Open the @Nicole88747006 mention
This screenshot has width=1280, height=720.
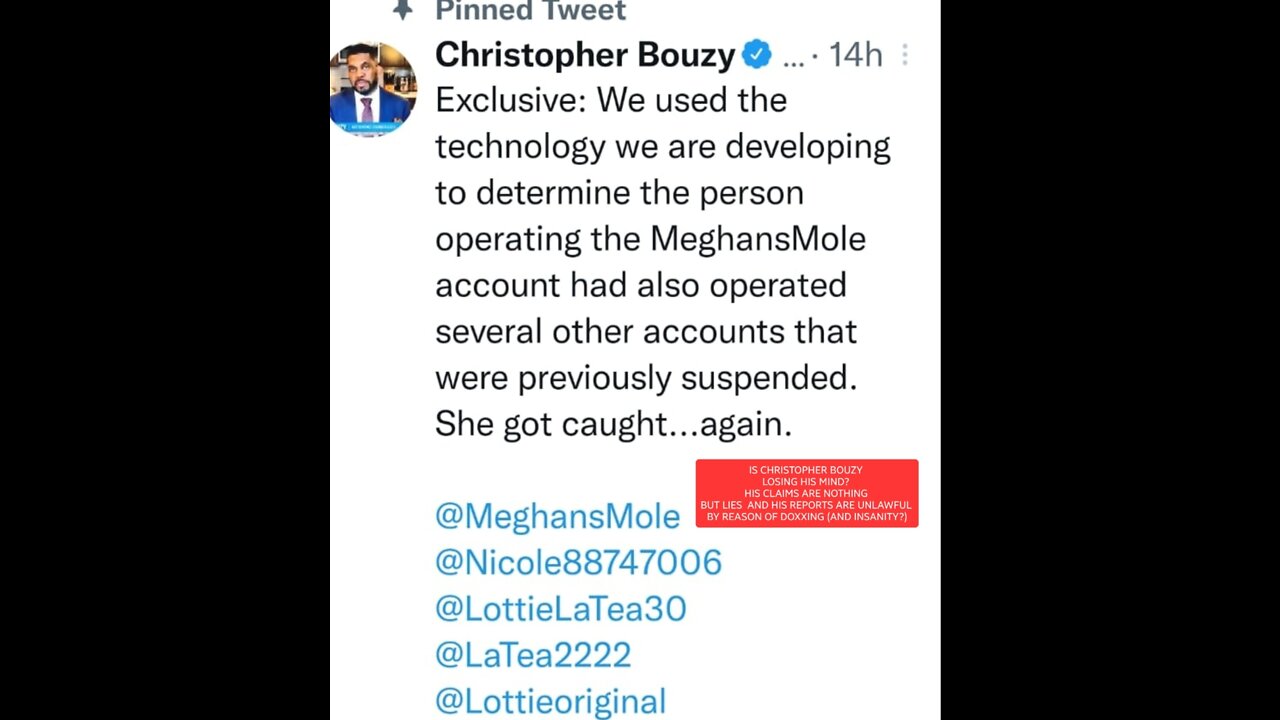tap(578, 562)
